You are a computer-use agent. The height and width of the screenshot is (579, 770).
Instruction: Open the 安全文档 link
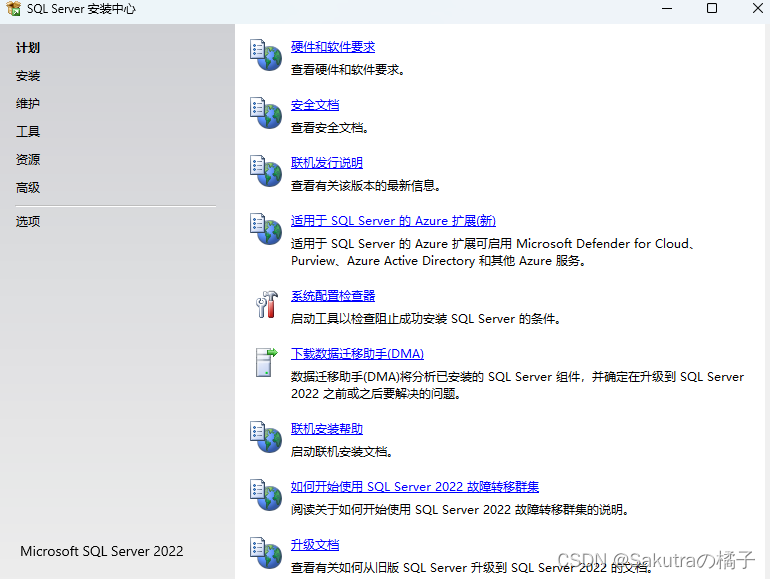(315, 105)
